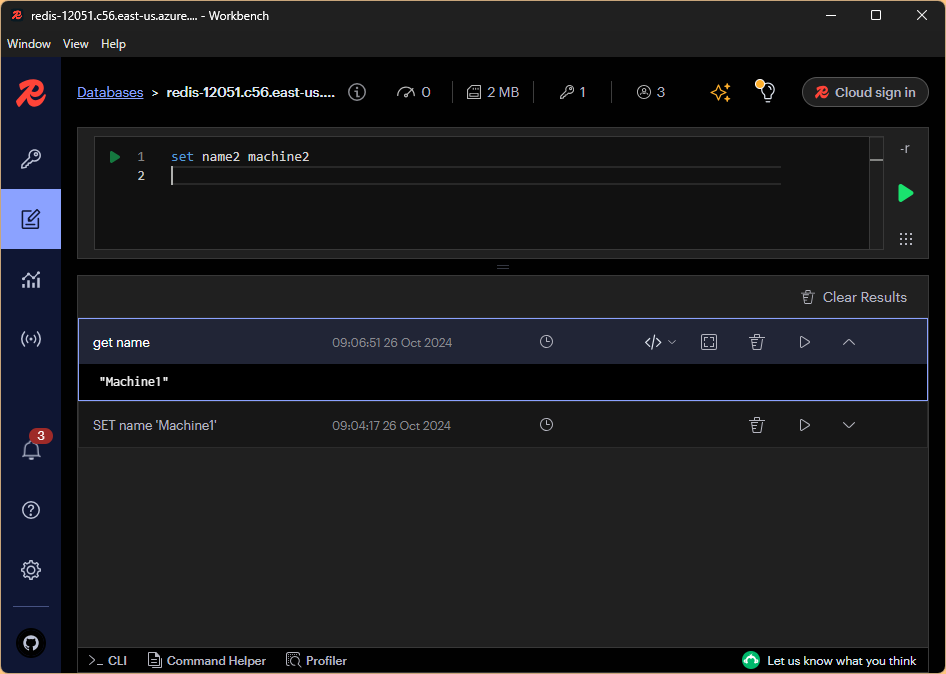The image size is (946, 674).
Task: Click the database name redis-12051.c56.east-us
Action: (250, 92)
